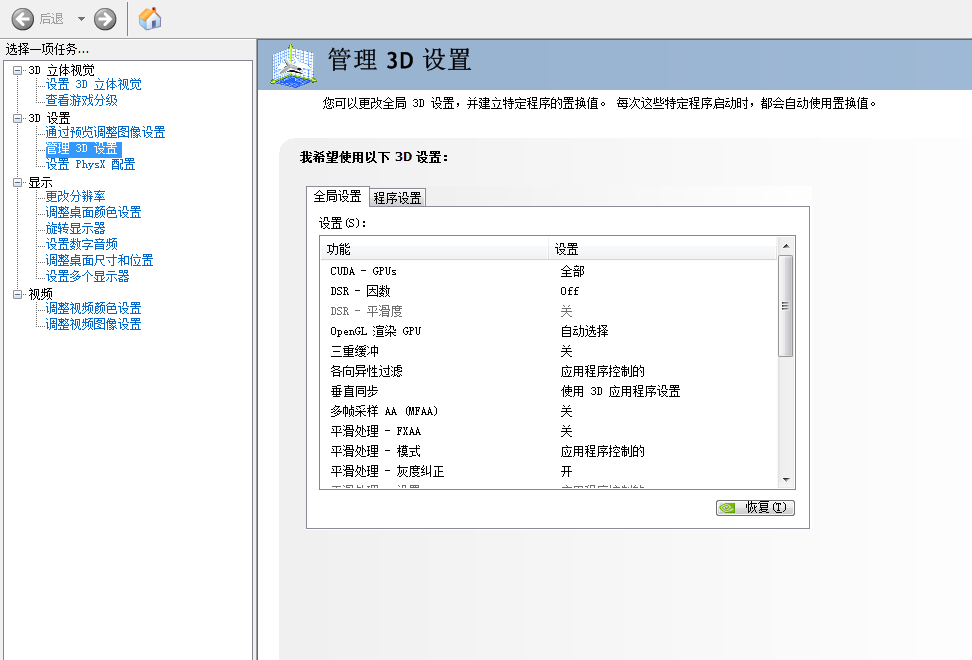
Task: Open 调整桌面尺寸和位置 link
Action: point(99,261)
